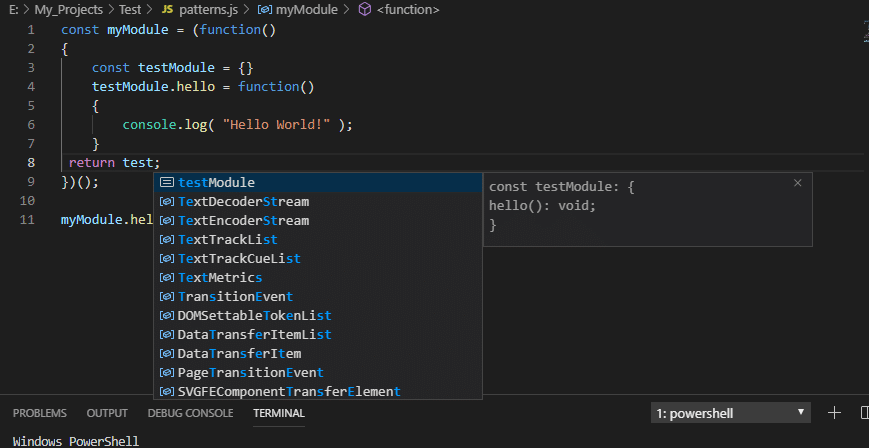Click myModule symbol in breadcrumb

pos(306,9)
